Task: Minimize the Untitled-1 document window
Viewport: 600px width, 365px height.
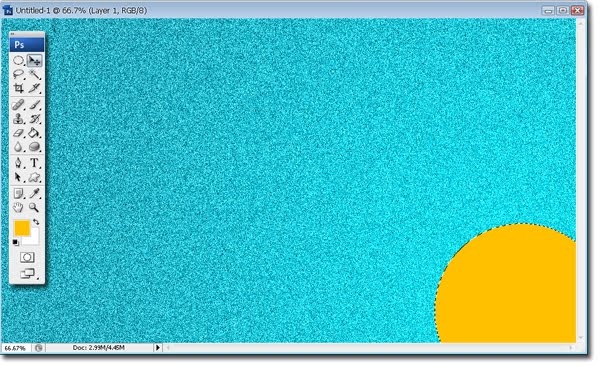Action: click(548, 10)
